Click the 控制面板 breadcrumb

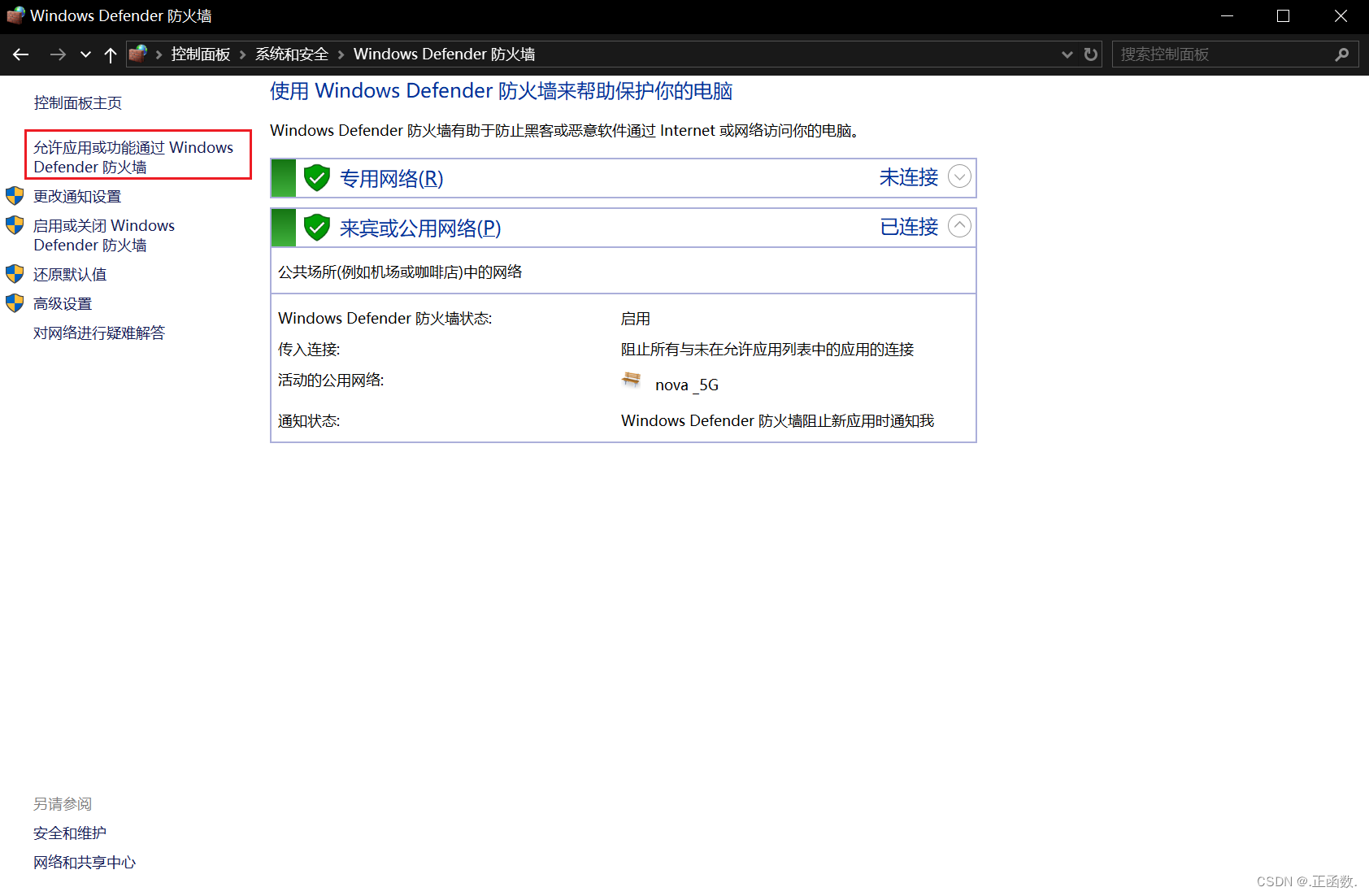pyautogui.click(x=201, y=54)
